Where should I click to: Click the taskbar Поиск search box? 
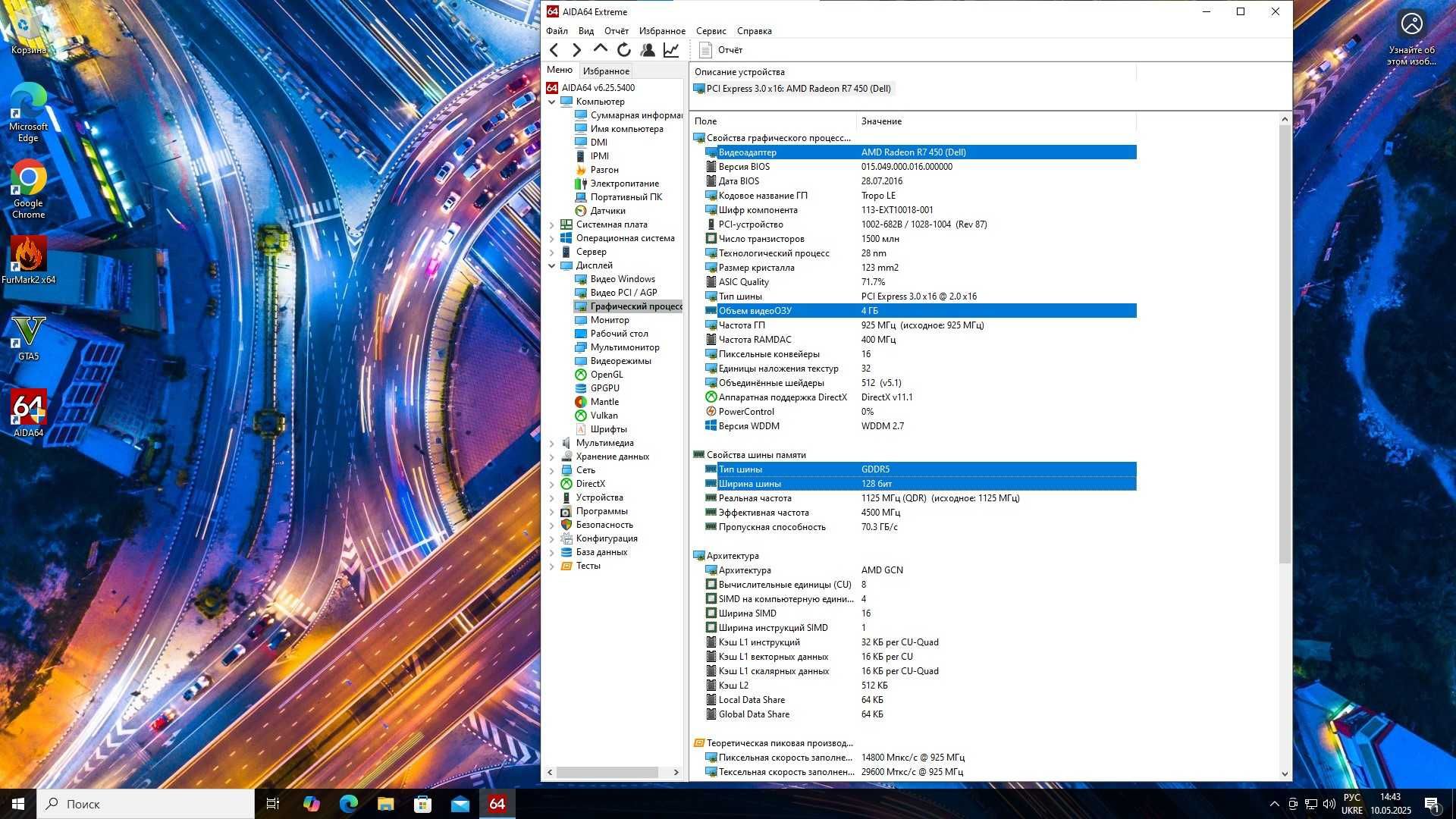146,804
